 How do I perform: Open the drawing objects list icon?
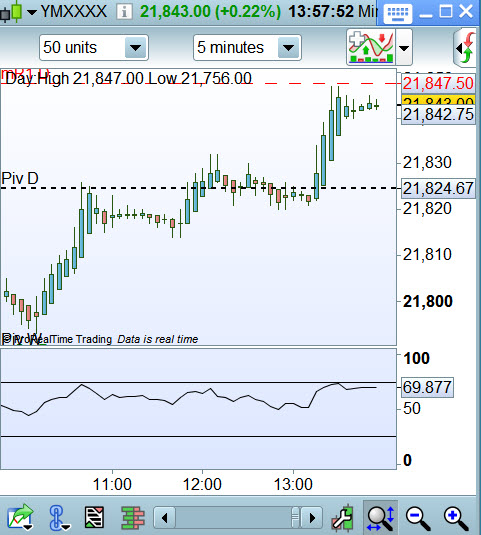tap(94, 517)
